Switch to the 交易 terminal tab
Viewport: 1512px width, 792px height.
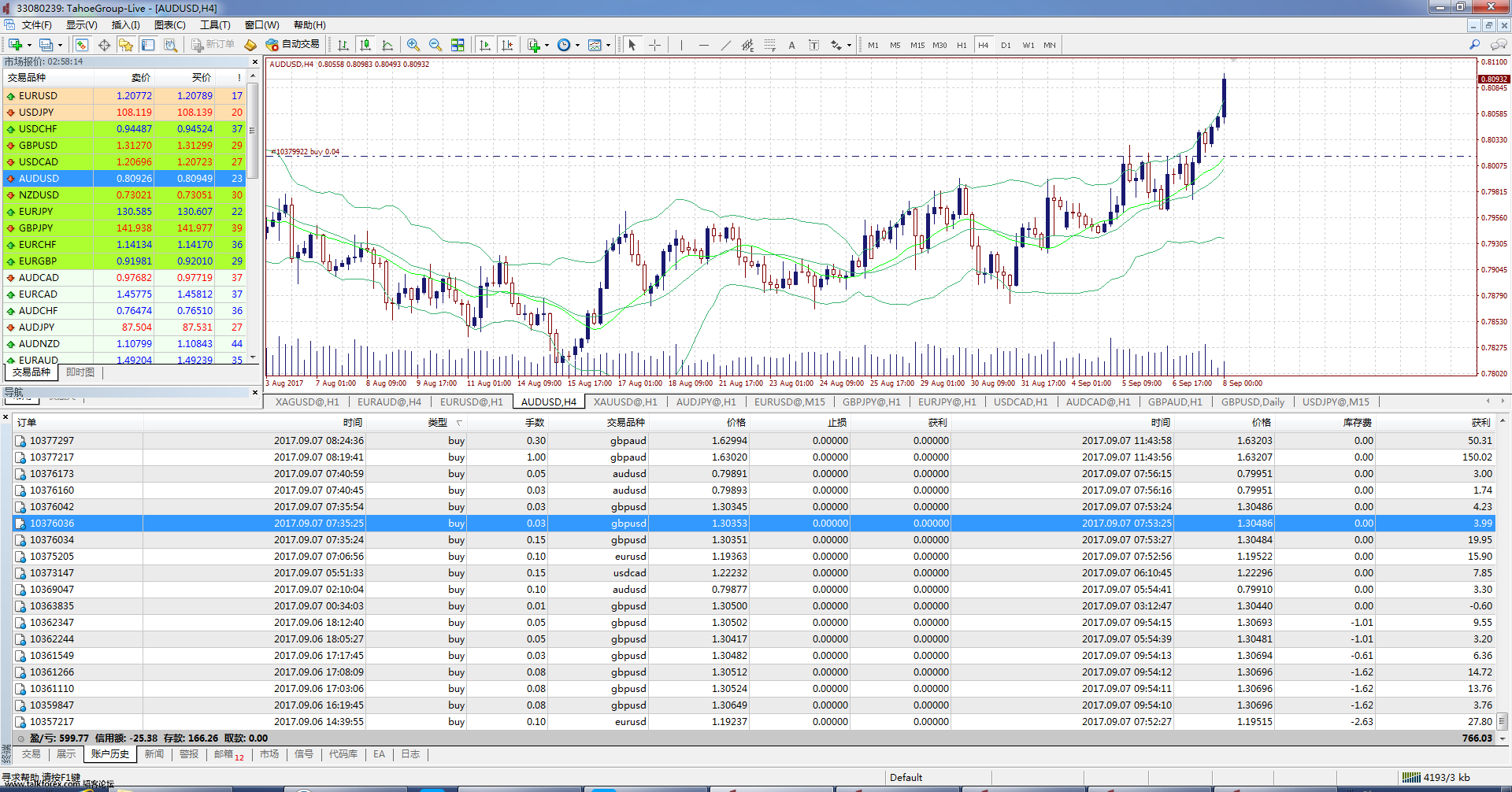tap(31, 754)
